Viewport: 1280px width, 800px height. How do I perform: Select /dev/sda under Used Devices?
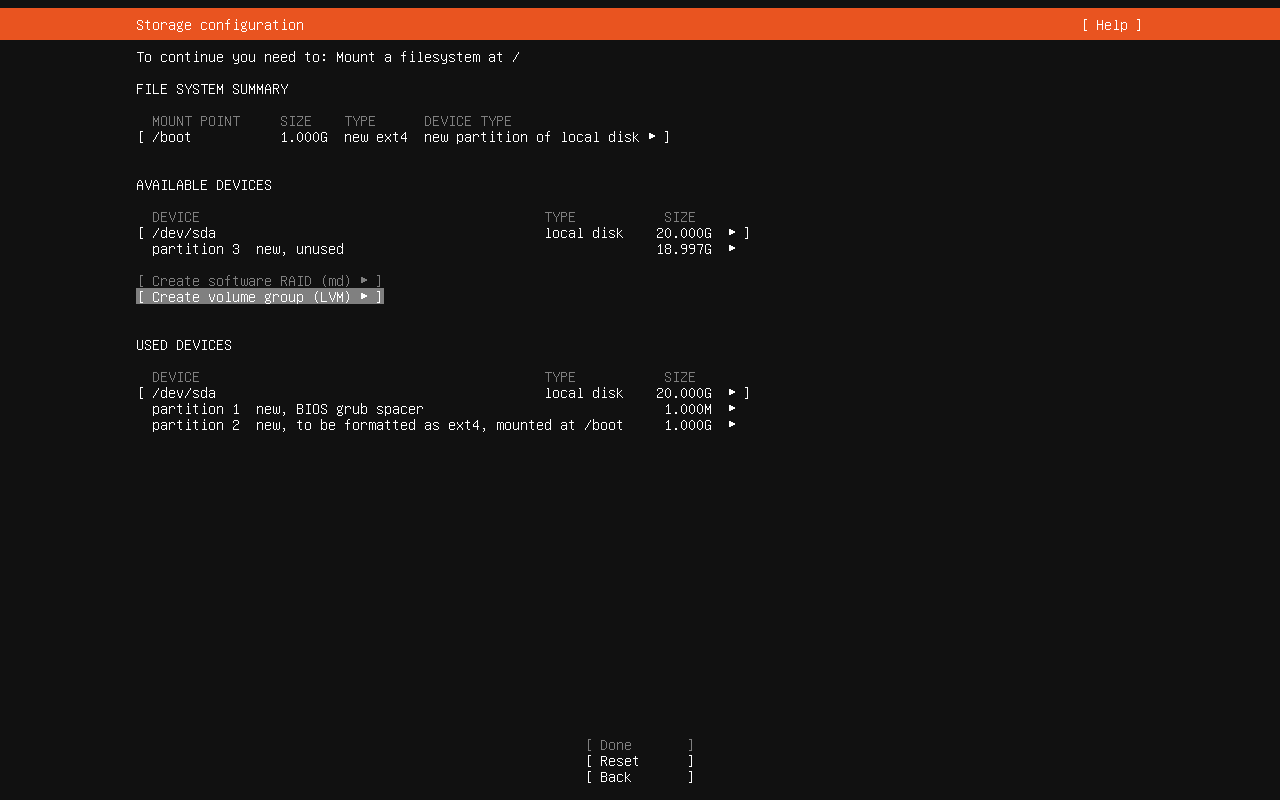[184, 393]
